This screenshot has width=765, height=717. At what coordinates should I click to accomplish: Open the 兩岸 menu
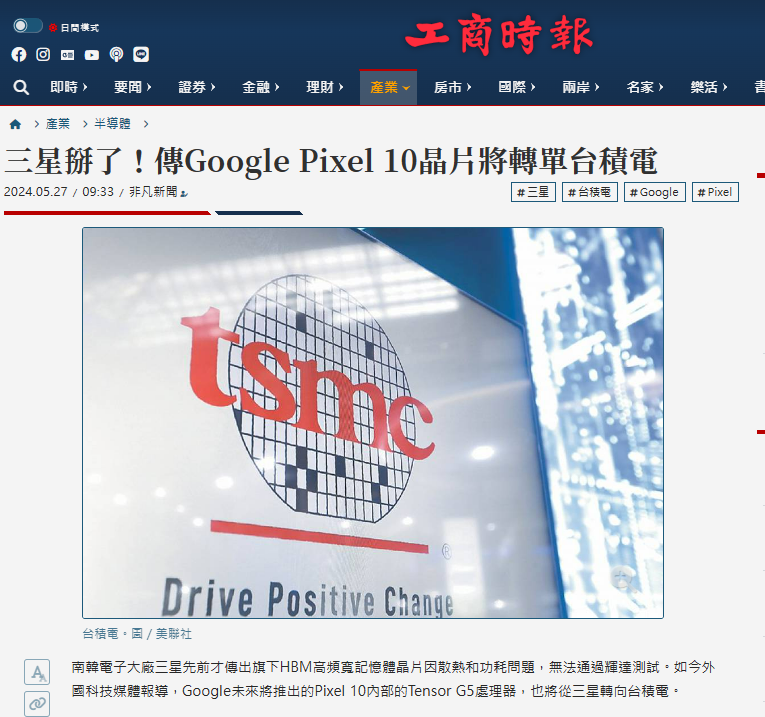tap(581, 87)
